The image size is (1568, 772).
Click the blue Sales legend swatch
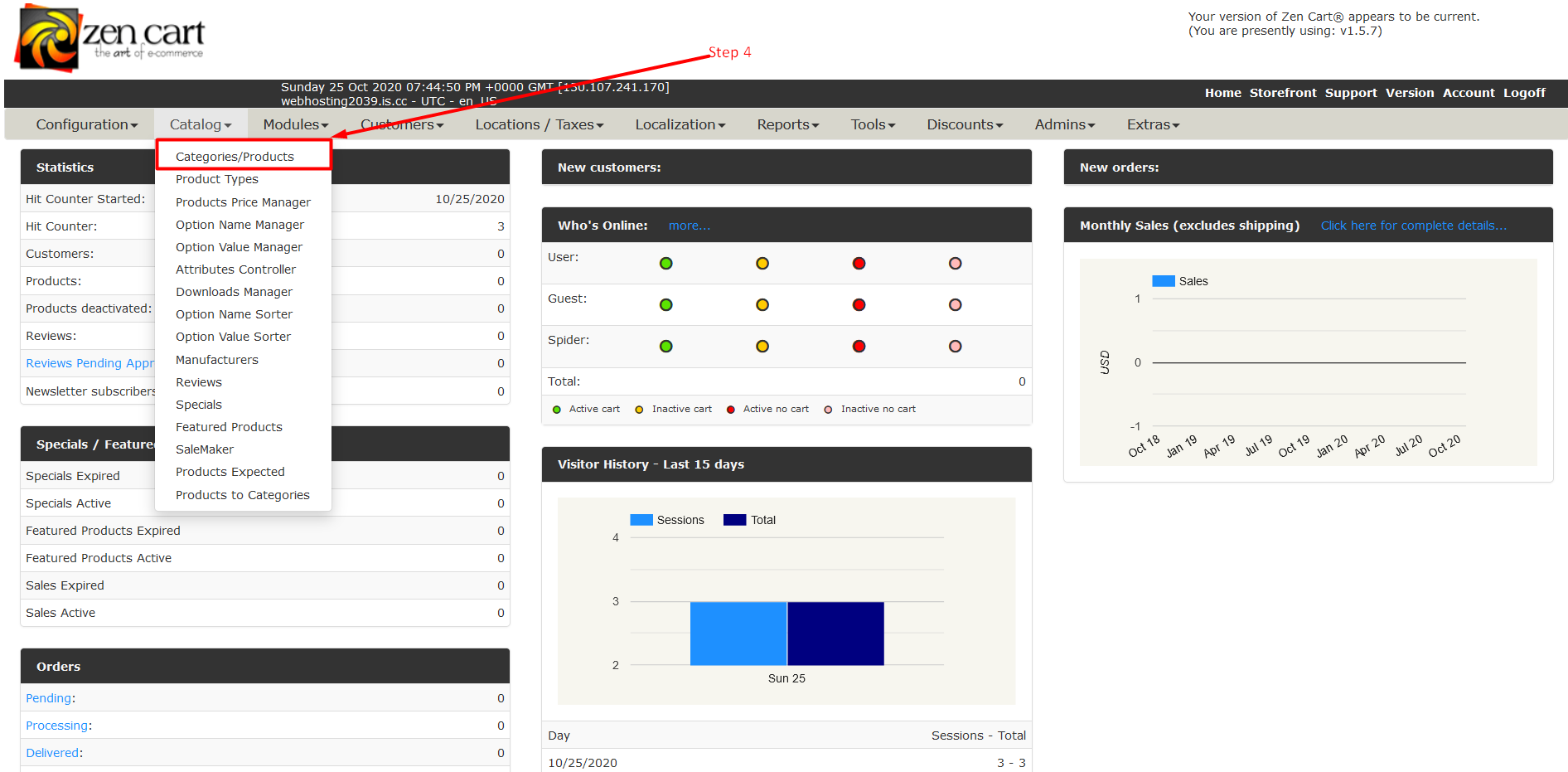click(1163, 281)
